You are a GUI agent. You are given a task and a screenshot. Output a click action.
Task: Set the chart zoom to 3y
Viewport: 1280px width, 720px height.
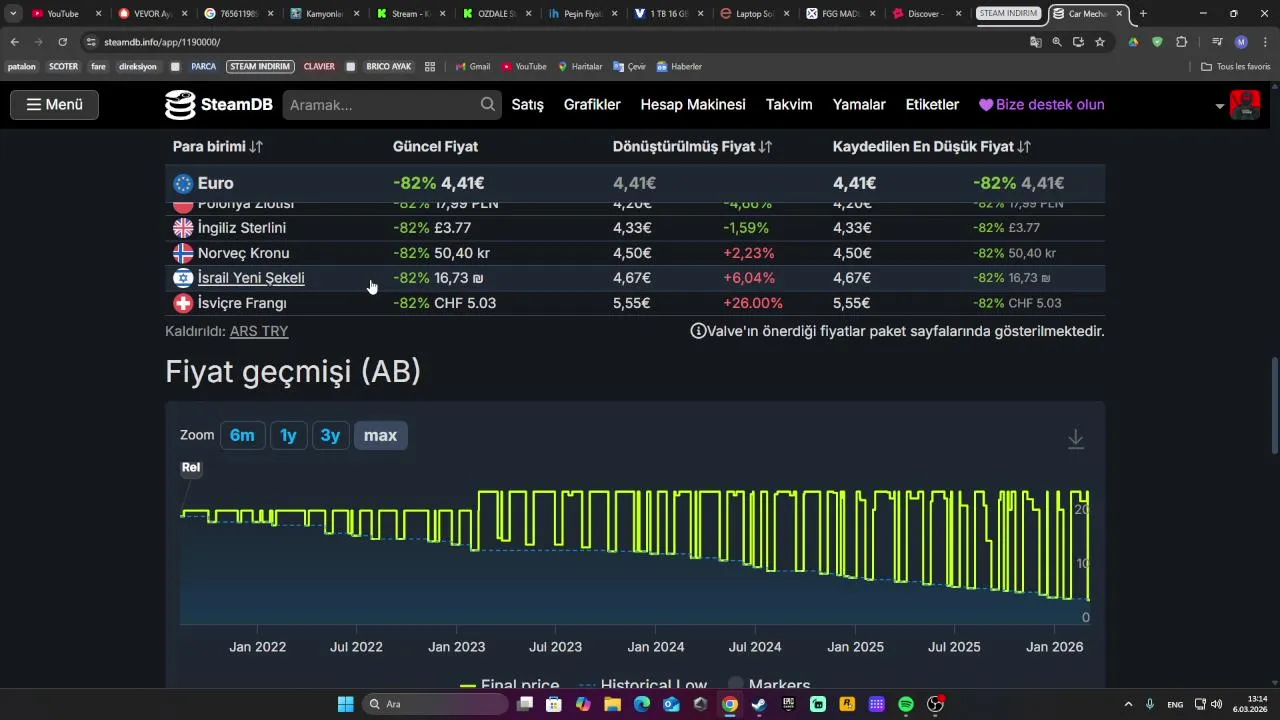coord(330,435)
